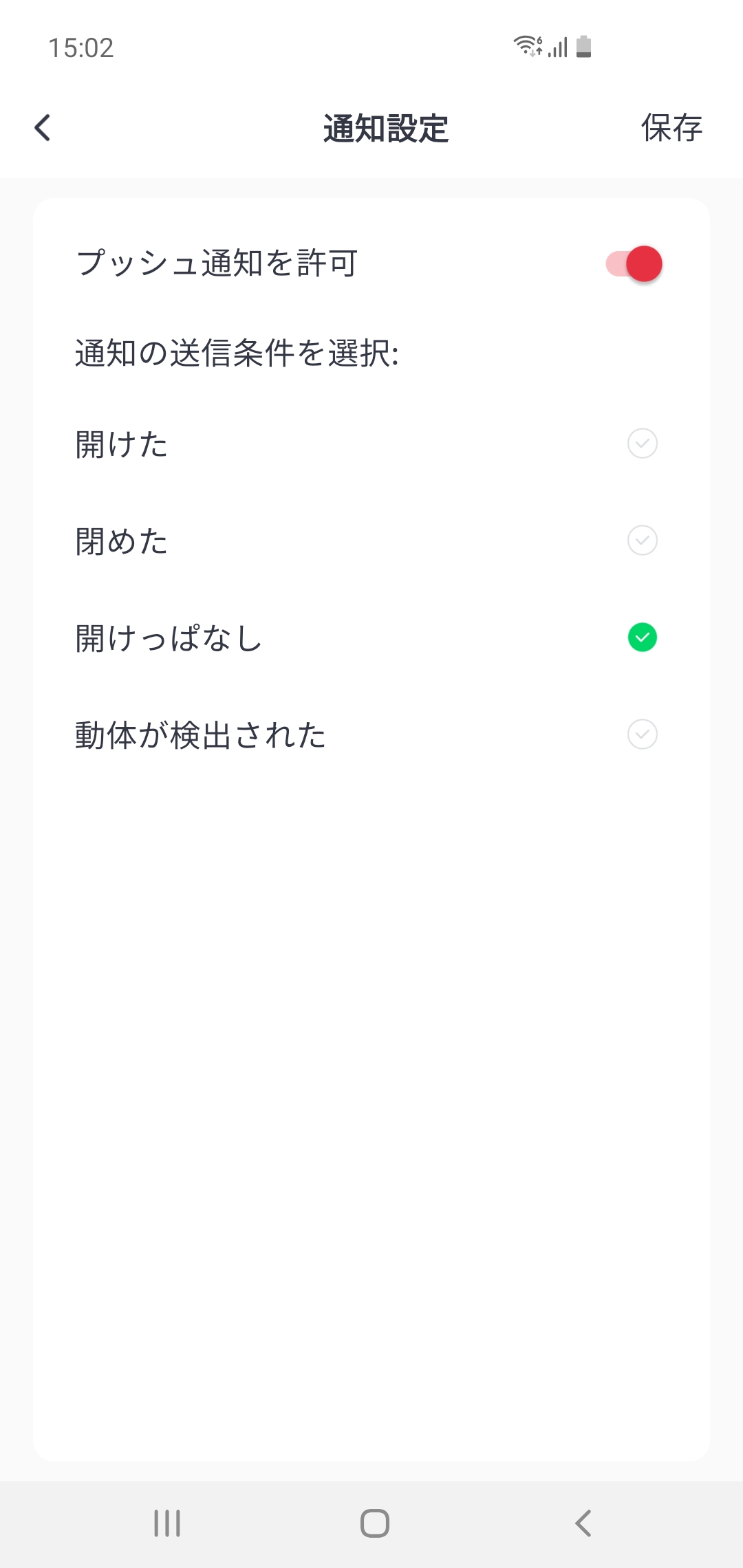Screen dimensions: 743x1568
Task: Open recent apps from navigation bar
Action: click(167, 1523)
